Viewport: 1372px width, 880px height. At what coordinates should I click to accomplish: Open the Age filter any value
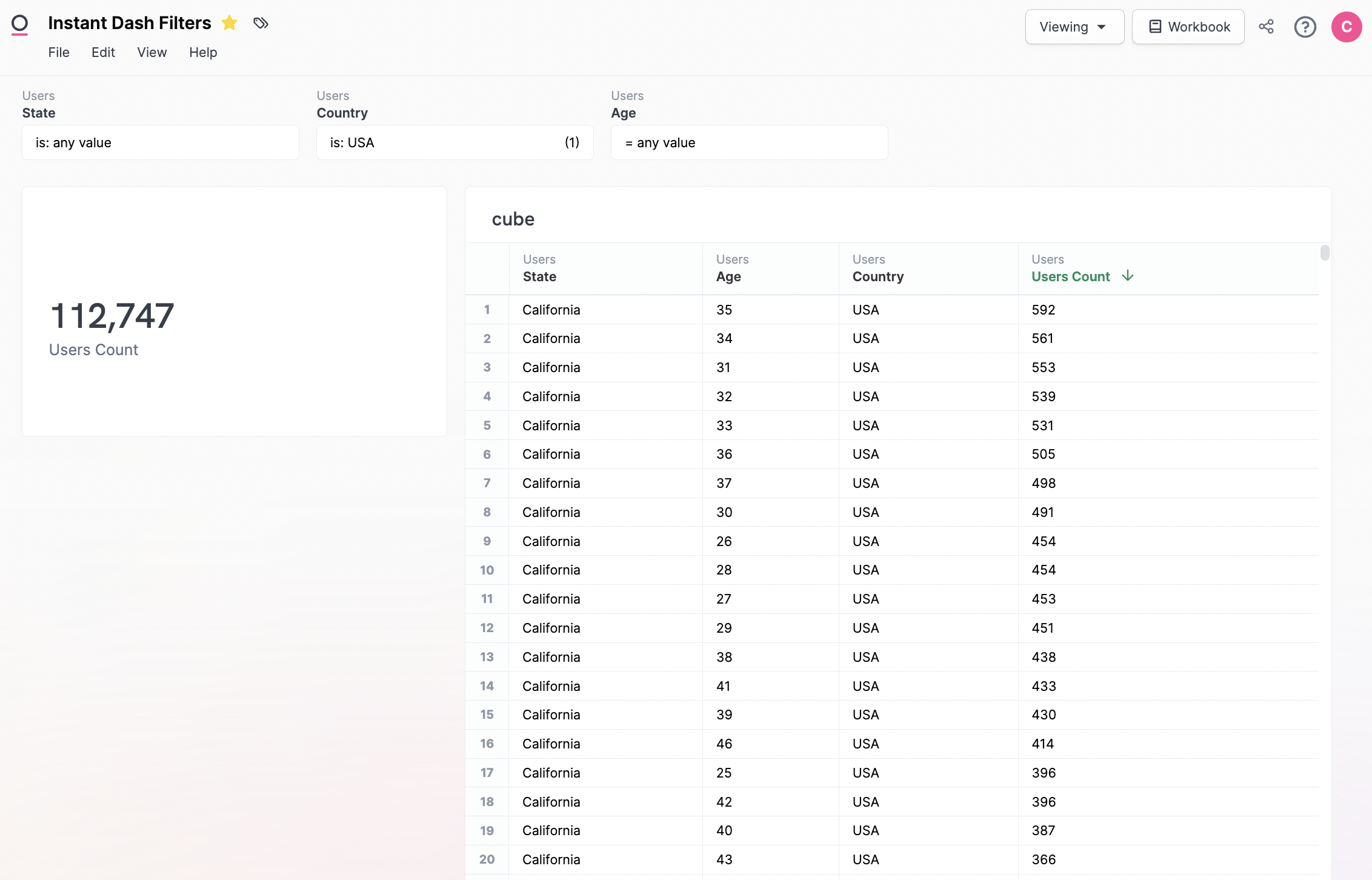point(749,143)
